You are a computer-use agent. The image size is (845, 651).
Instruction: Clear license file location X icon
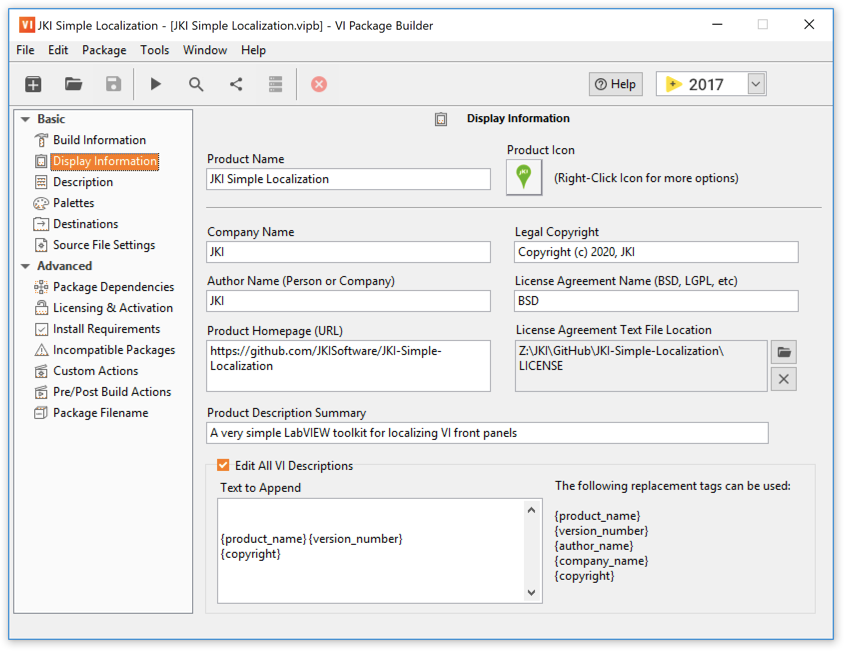pos(784,379)
